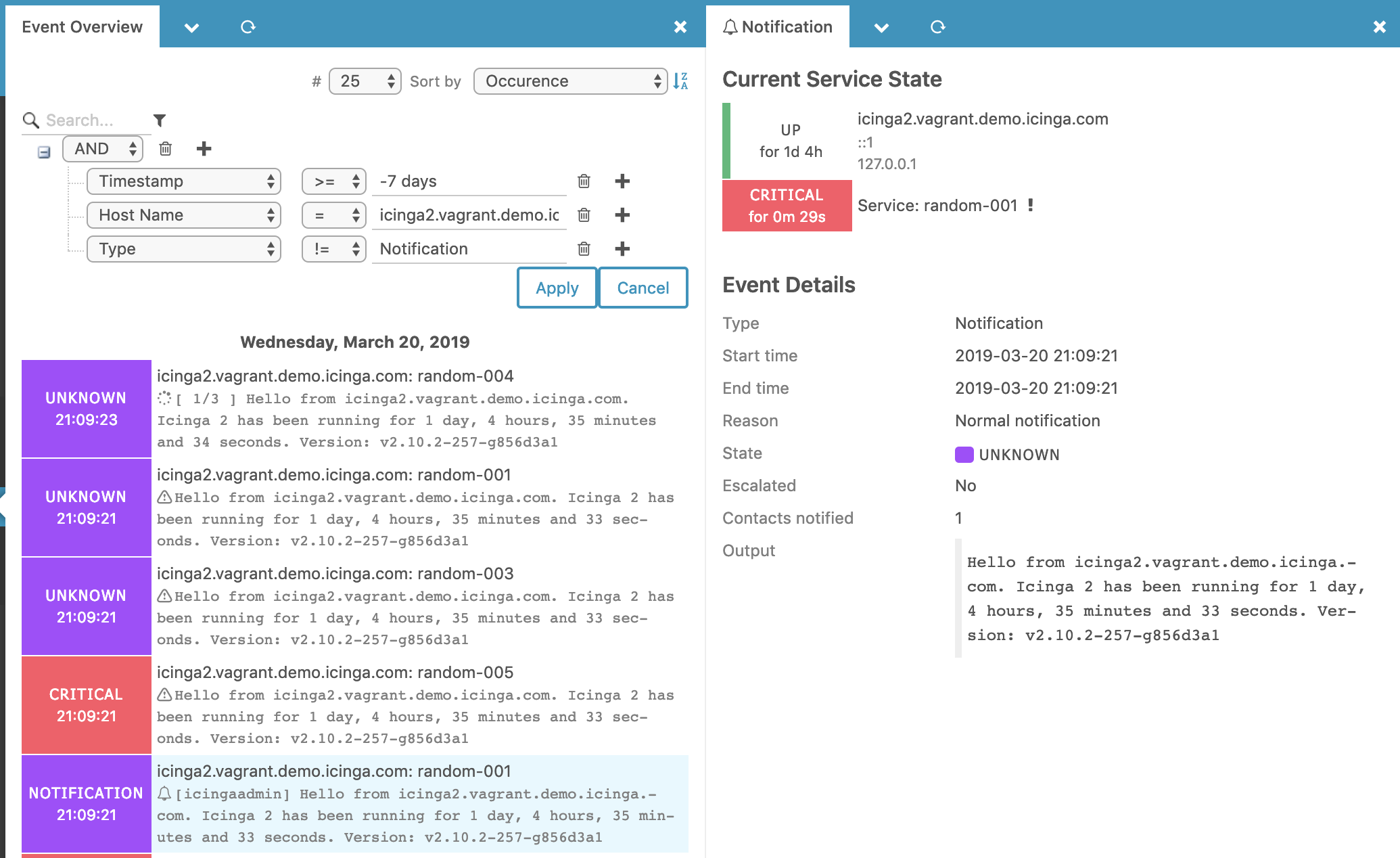Delete the Timestamp filter rule
Image resolution: width=1400 pixels, height=858 pixels.
coord(583,181)
